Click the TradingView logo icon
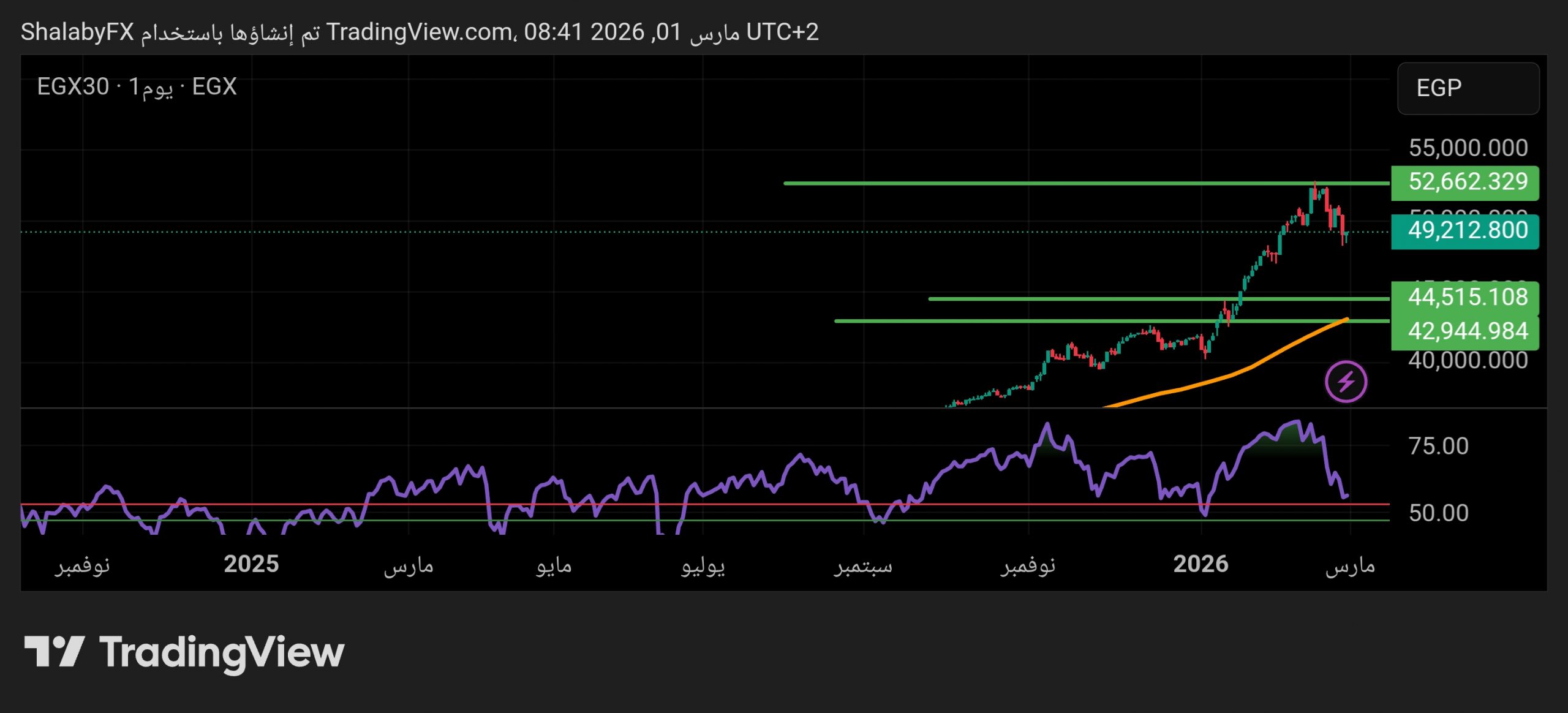The height and width of the screenshot is (713, 1568). (x=54, y=651)
